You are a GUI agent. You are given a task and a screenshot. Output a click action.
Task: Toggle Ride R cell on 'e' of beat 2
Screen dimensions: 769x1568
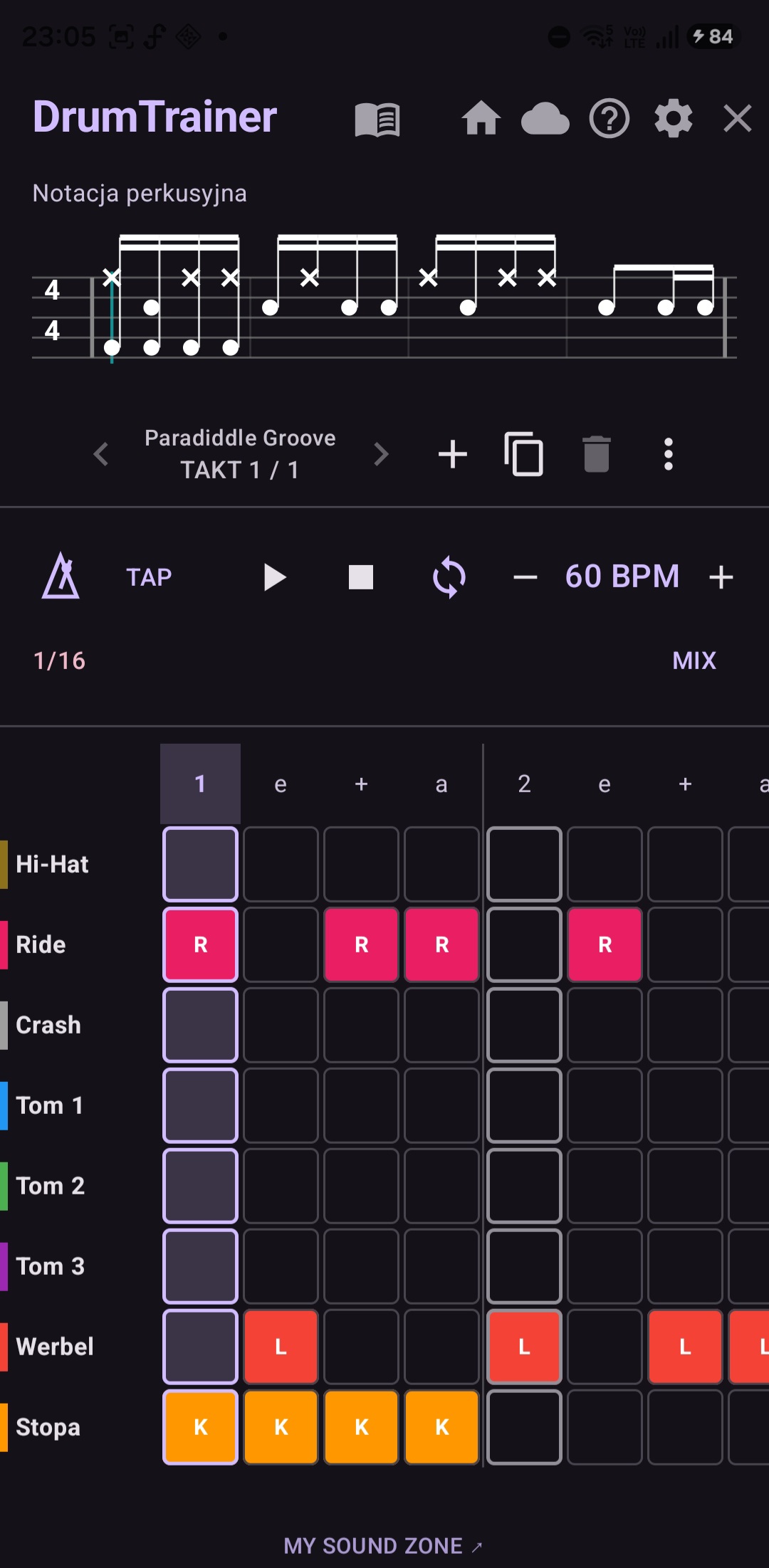(605, 945)
